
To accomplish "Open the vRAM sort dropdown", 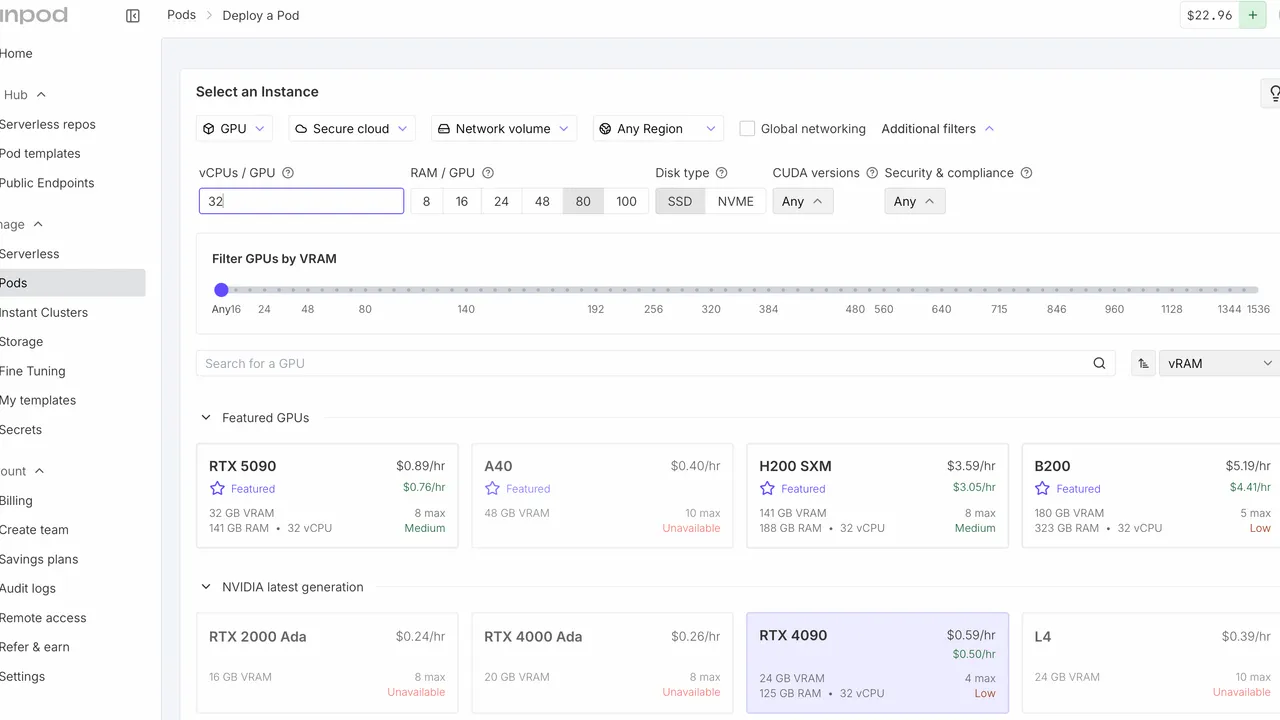I will [x=1220, y=364].
